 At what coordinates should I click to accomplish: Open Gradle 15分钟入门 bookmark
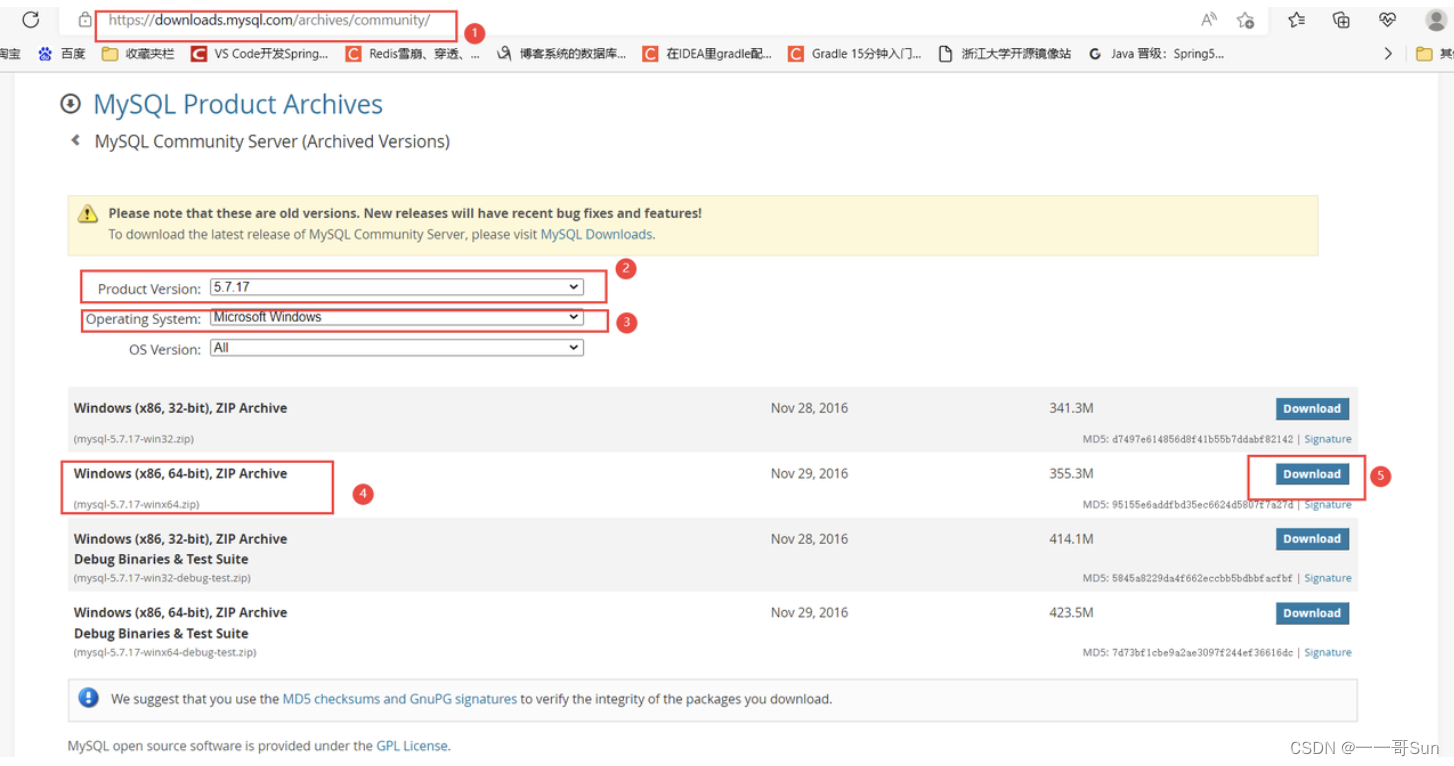coord(855,54)
